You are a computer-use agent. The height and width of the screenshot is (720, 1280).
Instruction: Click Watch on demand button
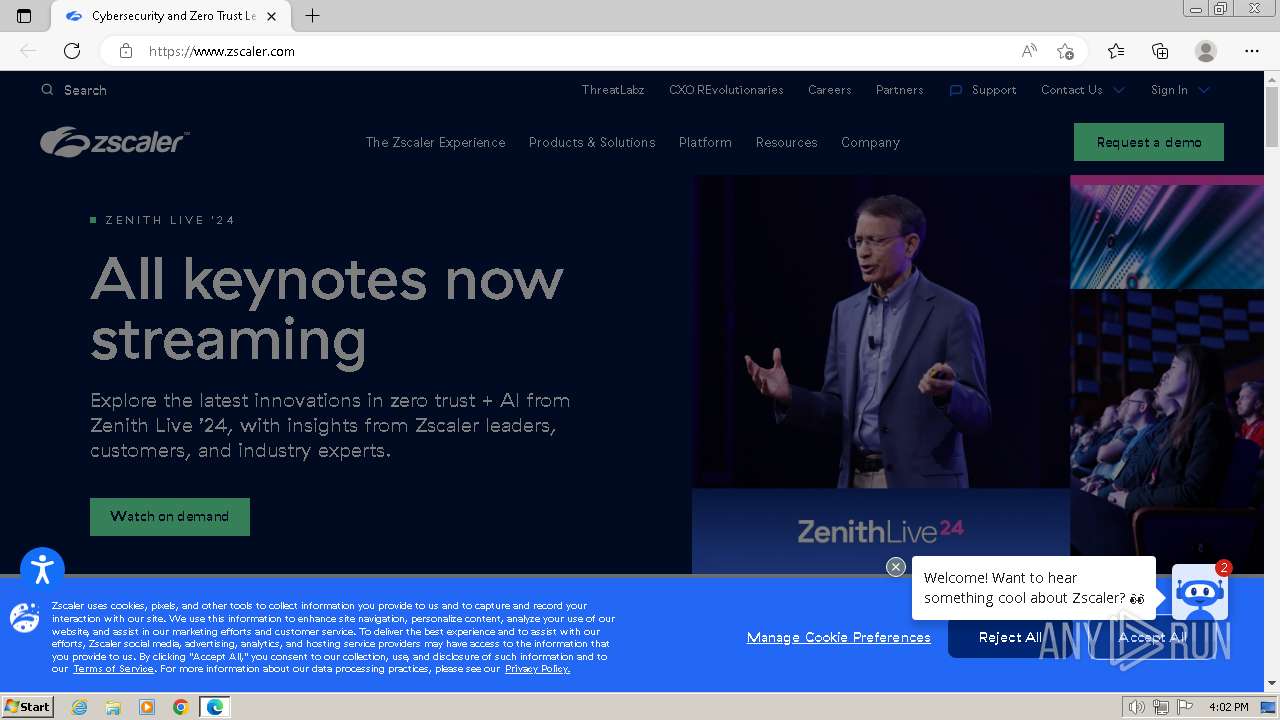tap(170, 517)
